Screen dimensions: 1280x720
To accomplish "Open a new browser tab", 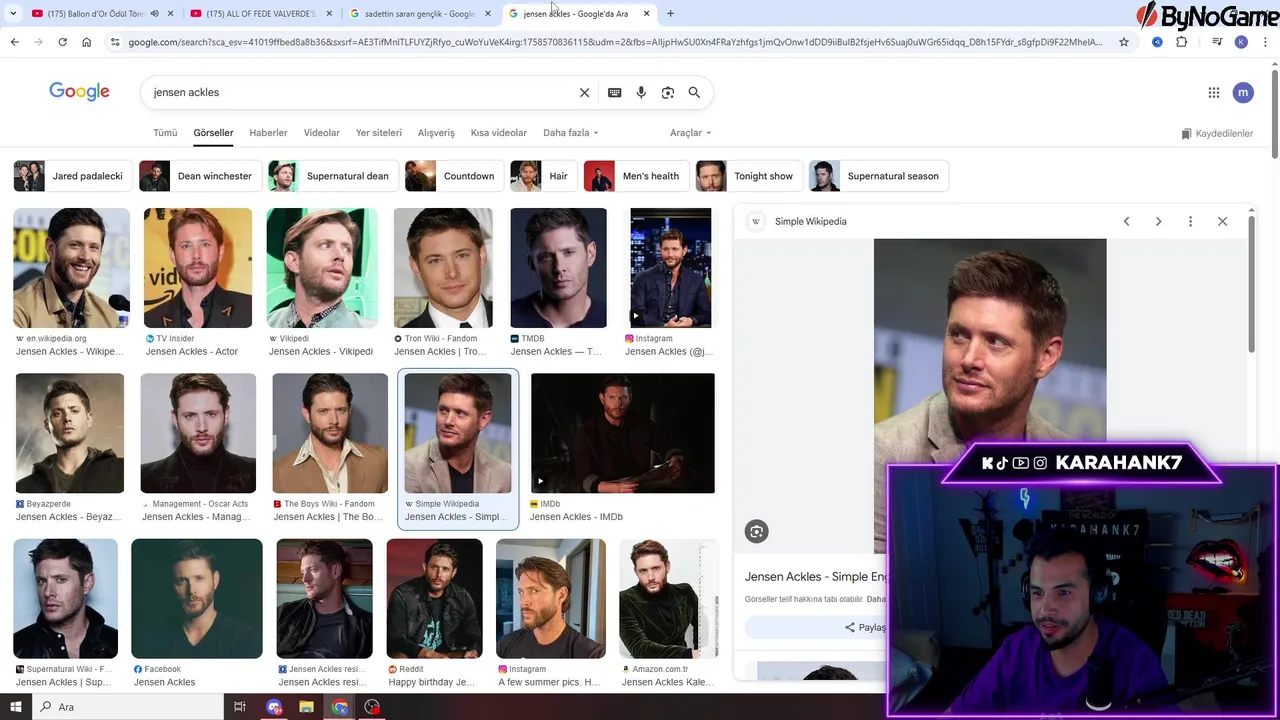I will coord(670,13).
